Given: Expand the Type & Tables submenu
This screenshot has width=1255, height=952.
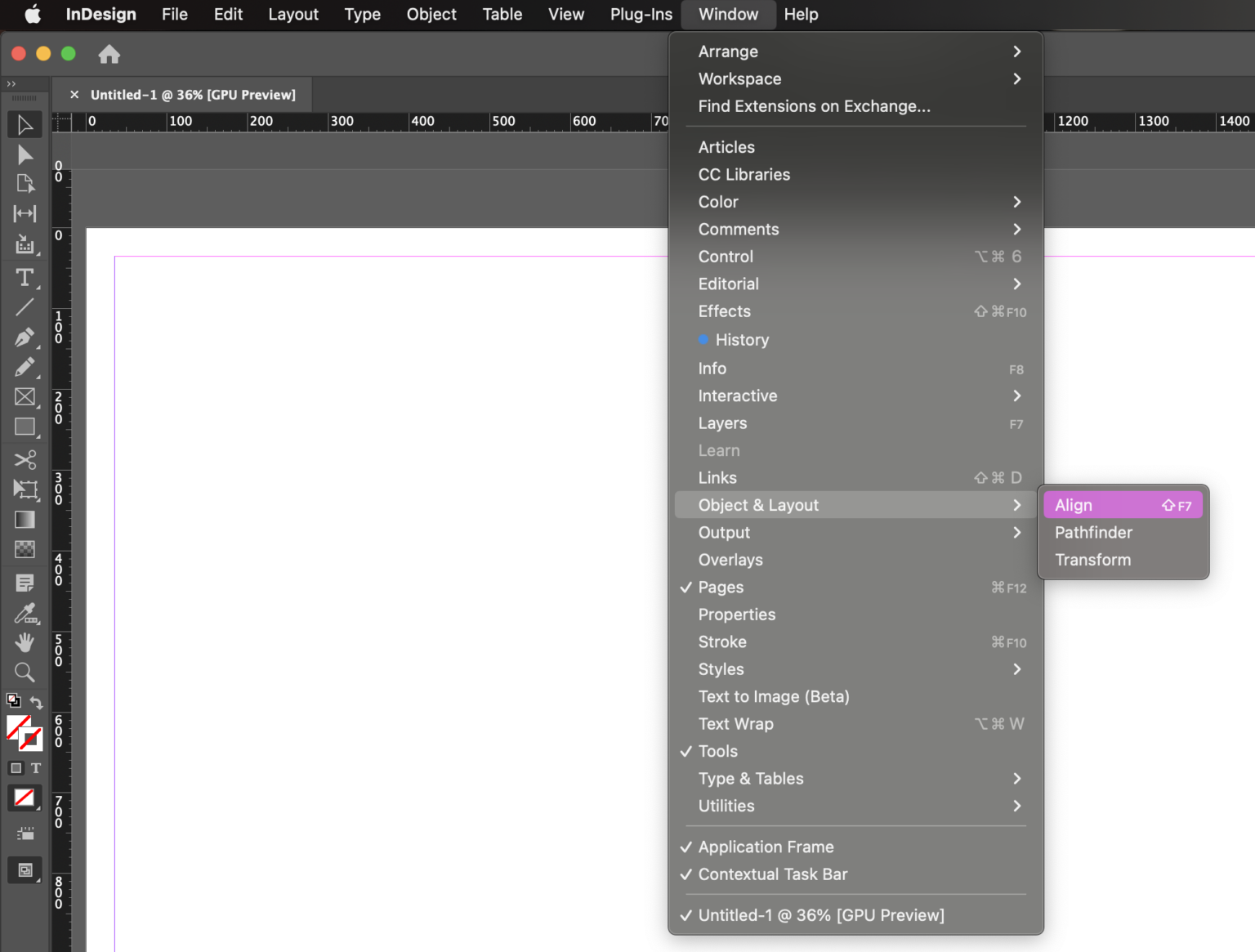Looking at the screenshot, I should coord(750,778).
